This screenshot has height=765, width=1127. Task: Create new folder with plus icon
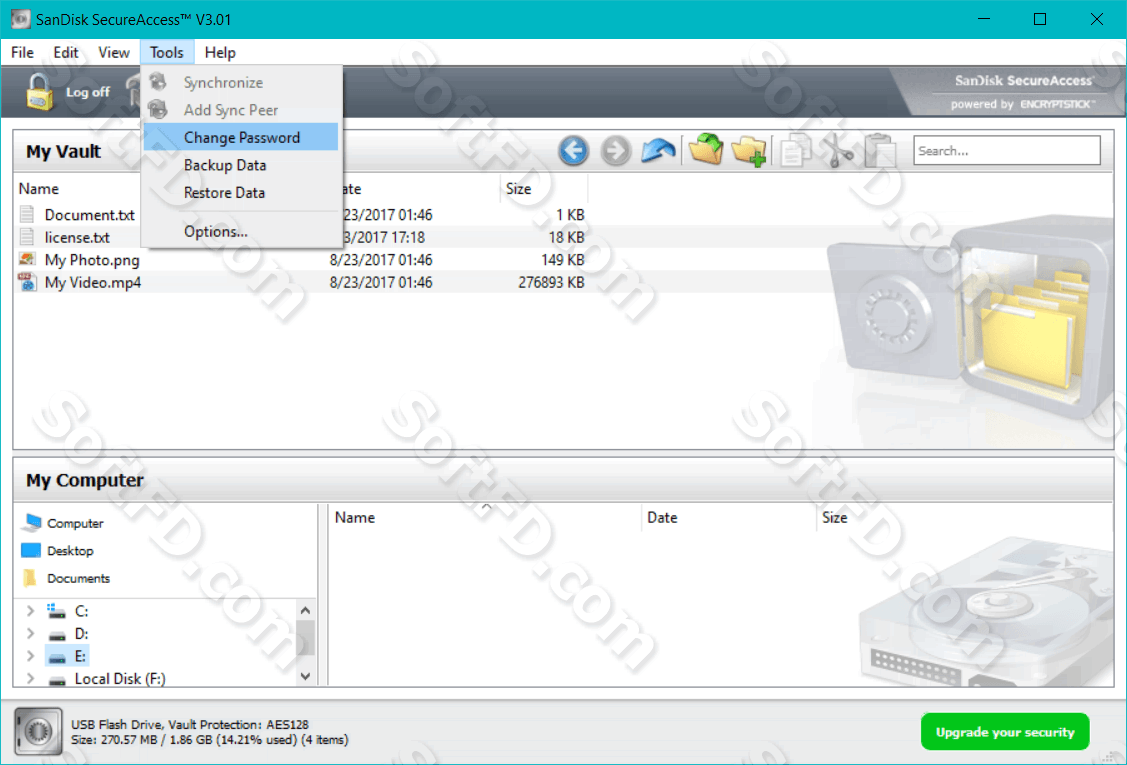click(x=748, y=151)
